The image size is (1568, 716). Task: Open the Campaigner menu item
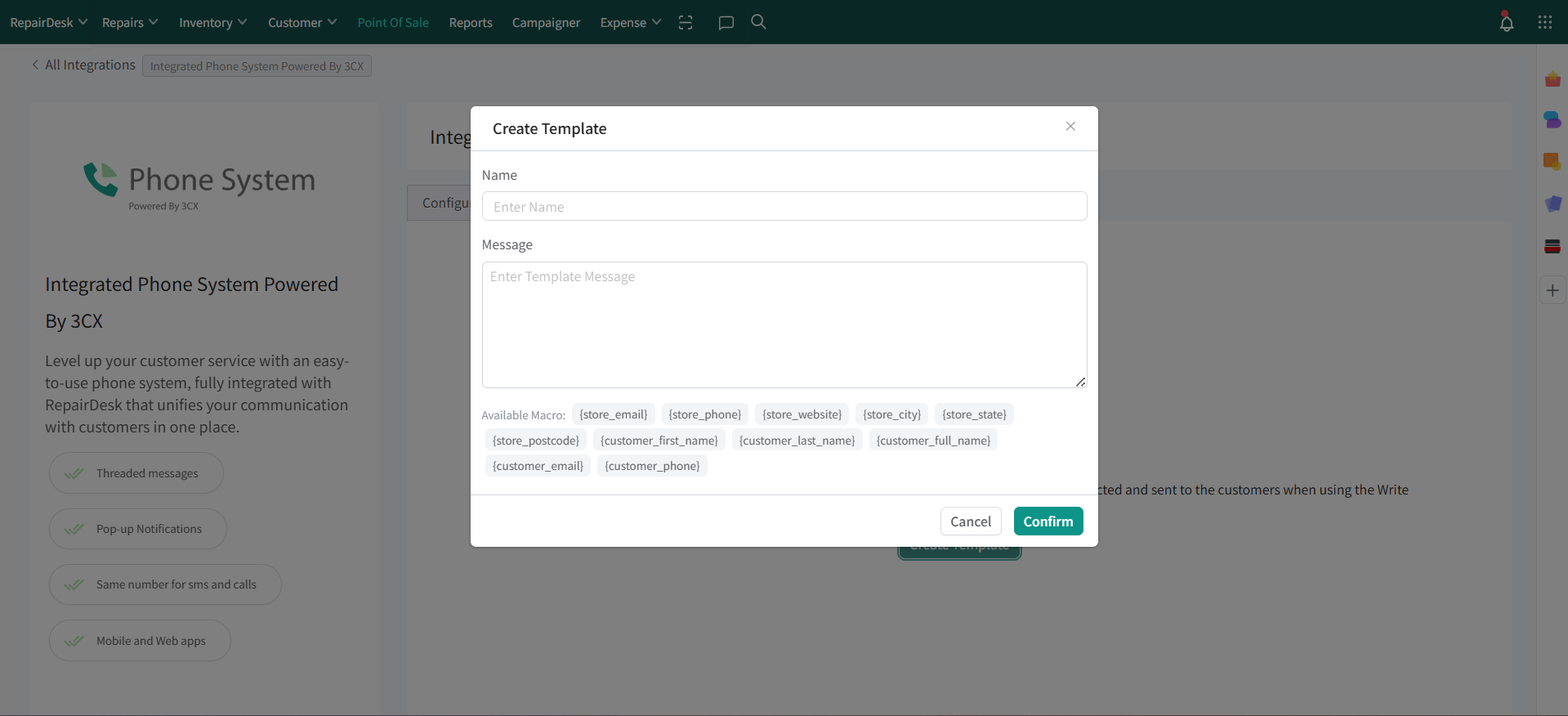tap(546, 22)
